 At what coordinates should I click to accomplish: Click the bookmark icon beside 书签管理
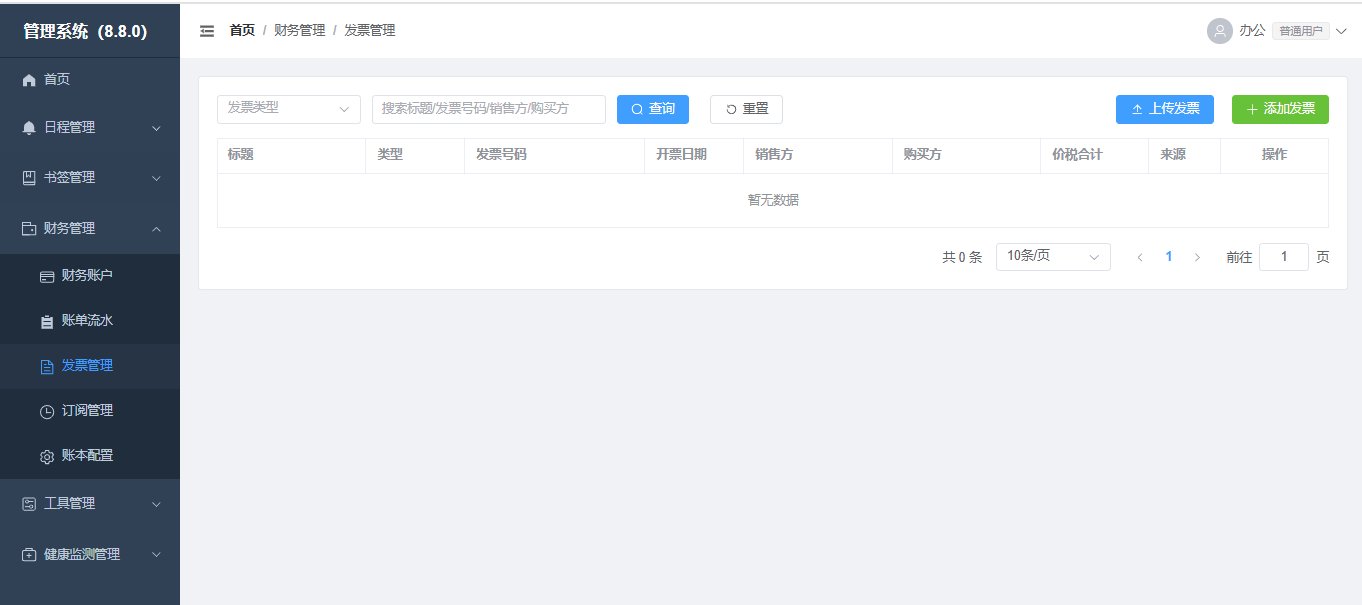29,178
